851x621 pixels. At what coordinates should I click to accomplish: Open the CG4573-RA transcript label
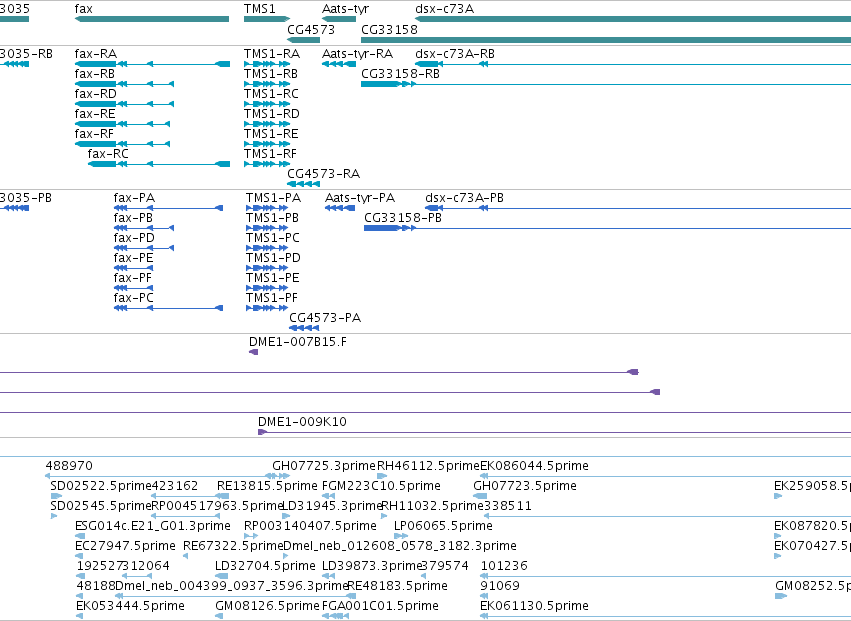[323, 174]
